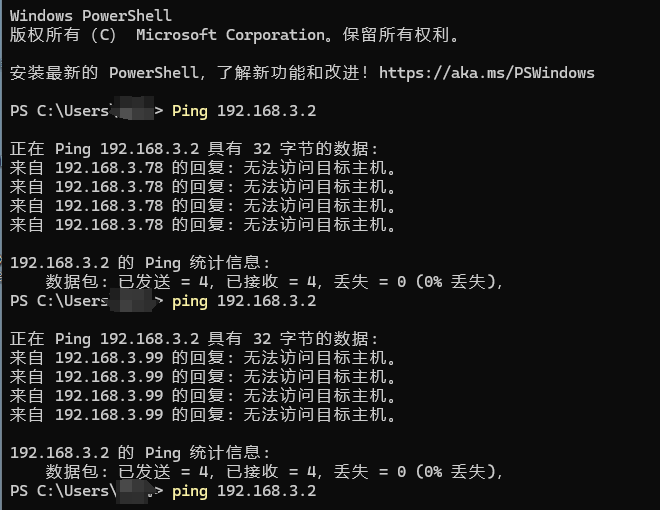
Task: Click '正在 Ping 192.168.3.2' line above the 192.168.3.78 replies
Action: [x=194, y=149]
